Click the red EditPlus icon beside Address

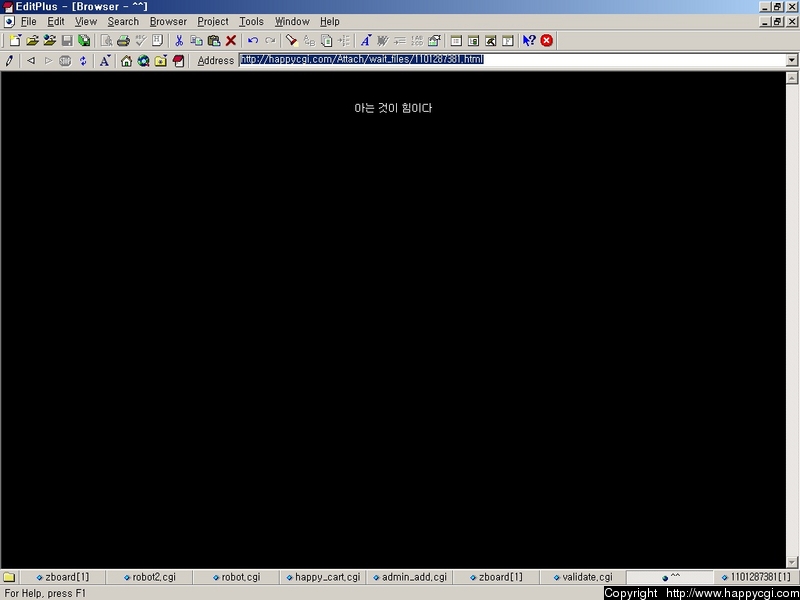178,61
